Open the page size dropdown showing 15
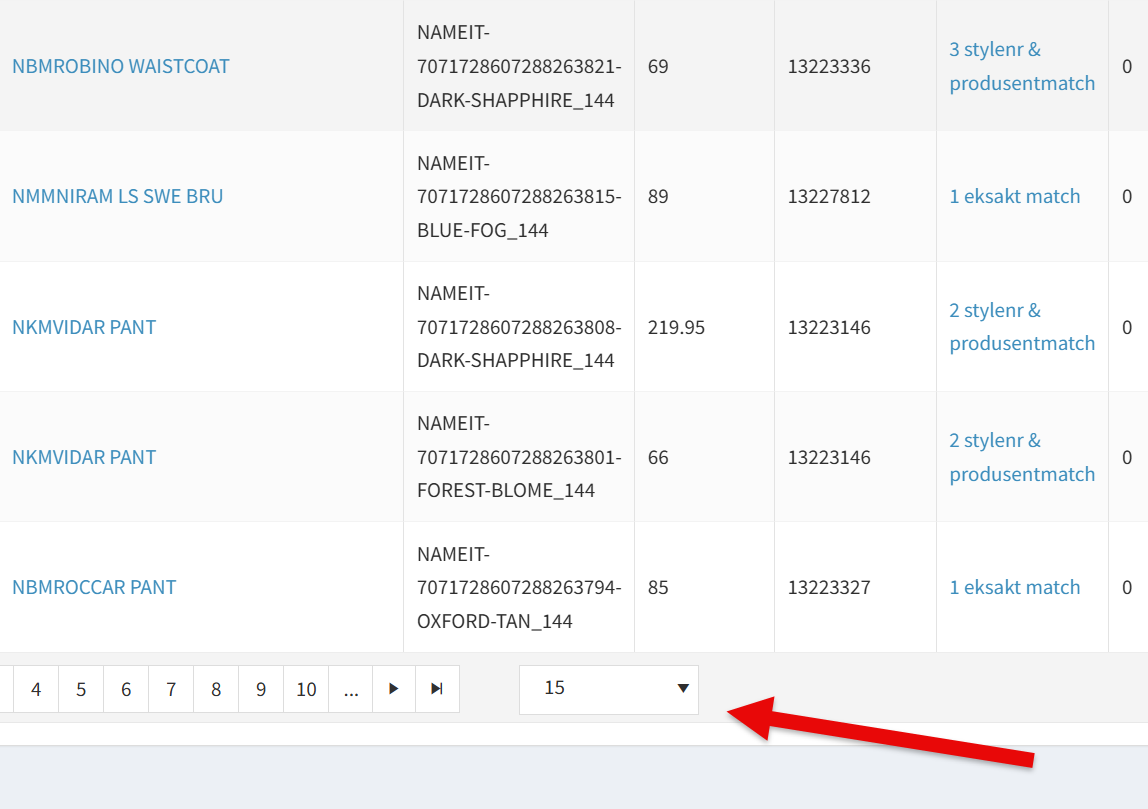Image resolution: width=1148 pixels, height=809 pixels. coord(608,689)
